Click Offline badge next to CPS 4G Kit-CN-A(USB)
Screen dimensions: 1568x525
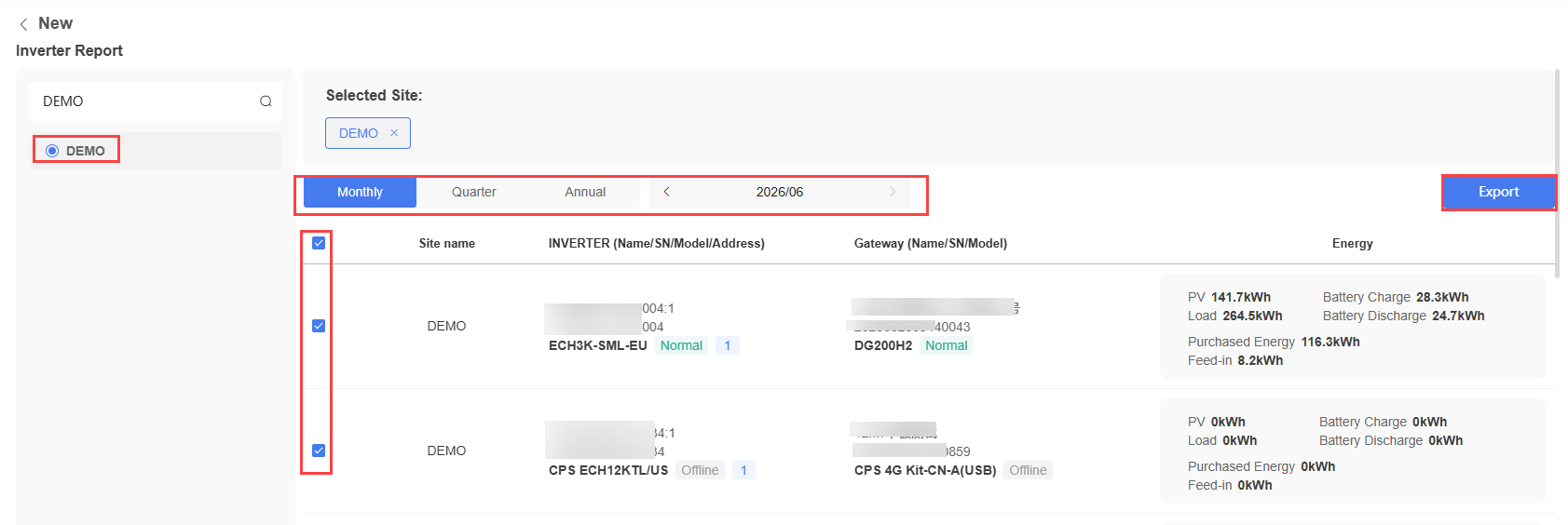(1028, 470)
